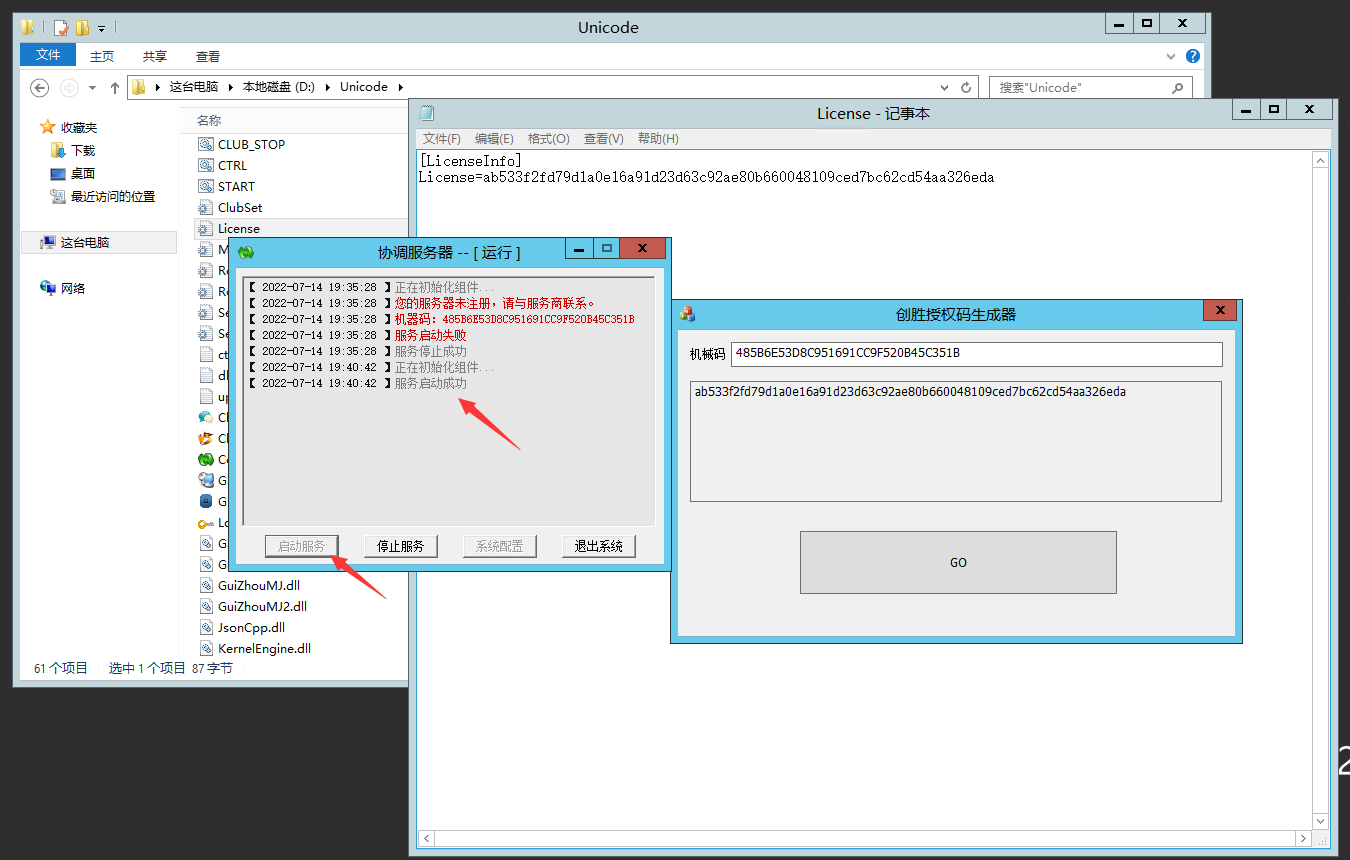Image resolution: width=1350 pixels, height=860 pixels.
Task: Click the properties icon in quick access toolbar
Action: click(61, 28)
